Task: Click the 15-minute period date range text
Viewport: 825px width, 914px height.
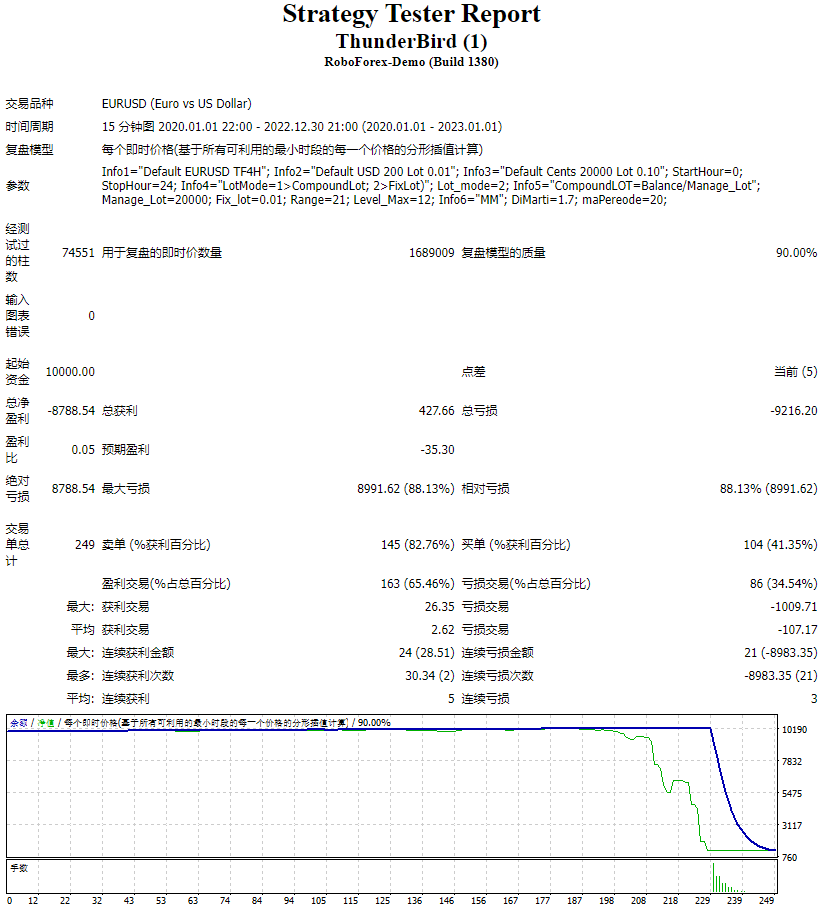Action: pos(302,126)
